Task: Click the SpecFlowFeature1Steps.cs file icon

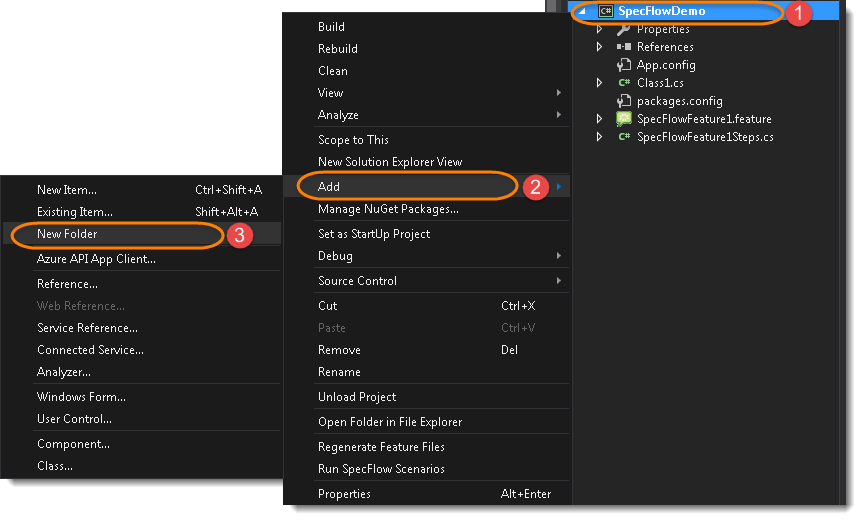Action: [x=624, y=137]
